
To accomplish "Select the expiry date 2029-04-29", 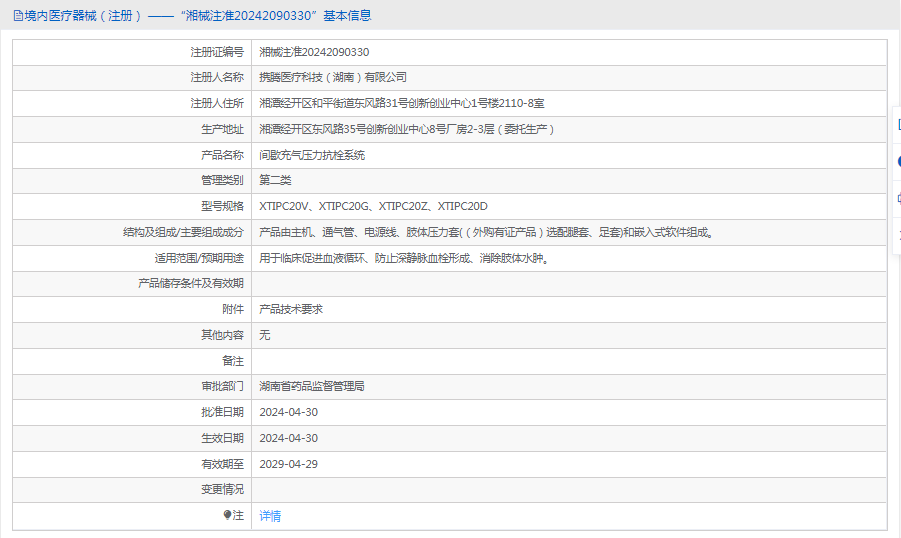I will [288, 464].
